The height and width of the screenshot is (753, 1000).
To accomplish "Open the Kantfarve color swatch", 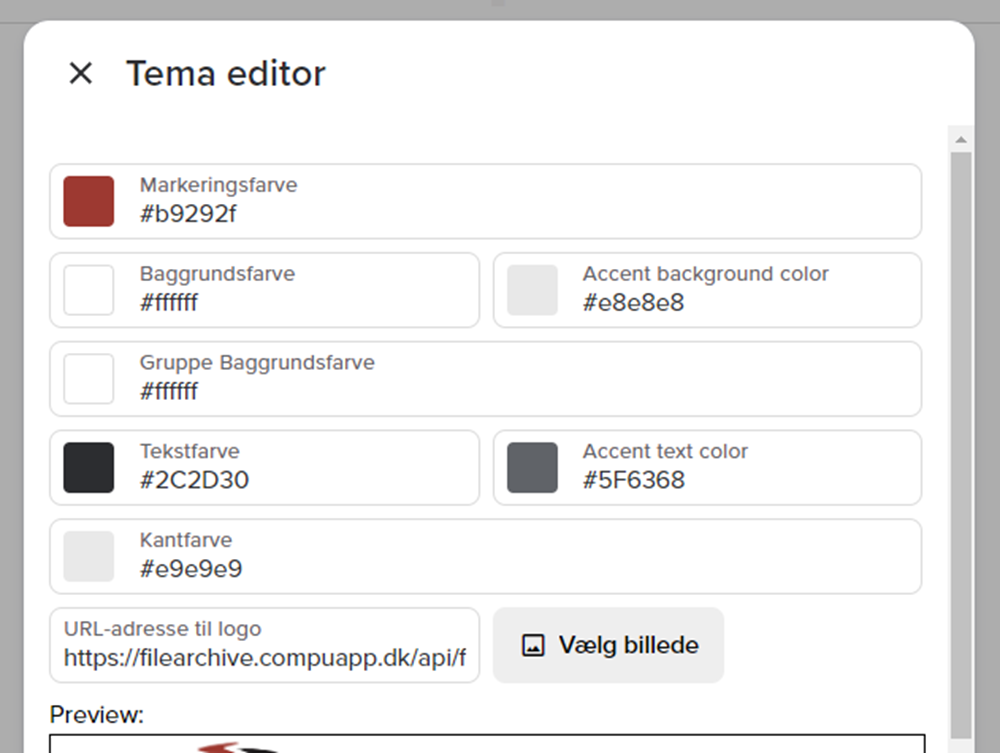I will click(x=89, y=556).
